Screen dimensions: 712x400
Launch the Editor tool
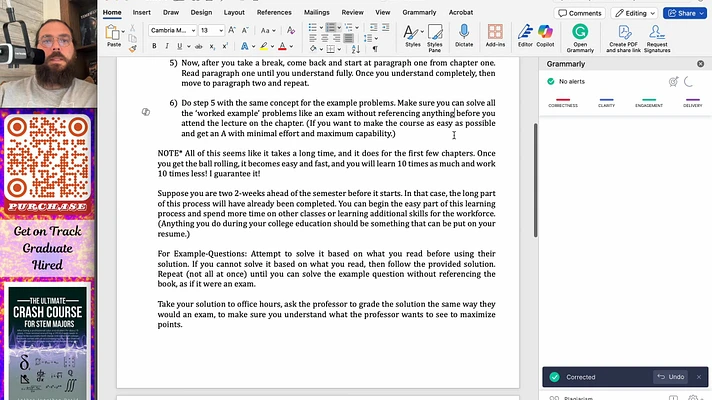pos(525,35)
